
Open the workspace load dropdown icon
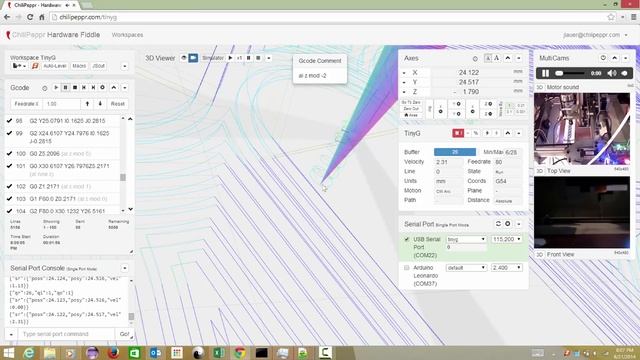point(19,66)
